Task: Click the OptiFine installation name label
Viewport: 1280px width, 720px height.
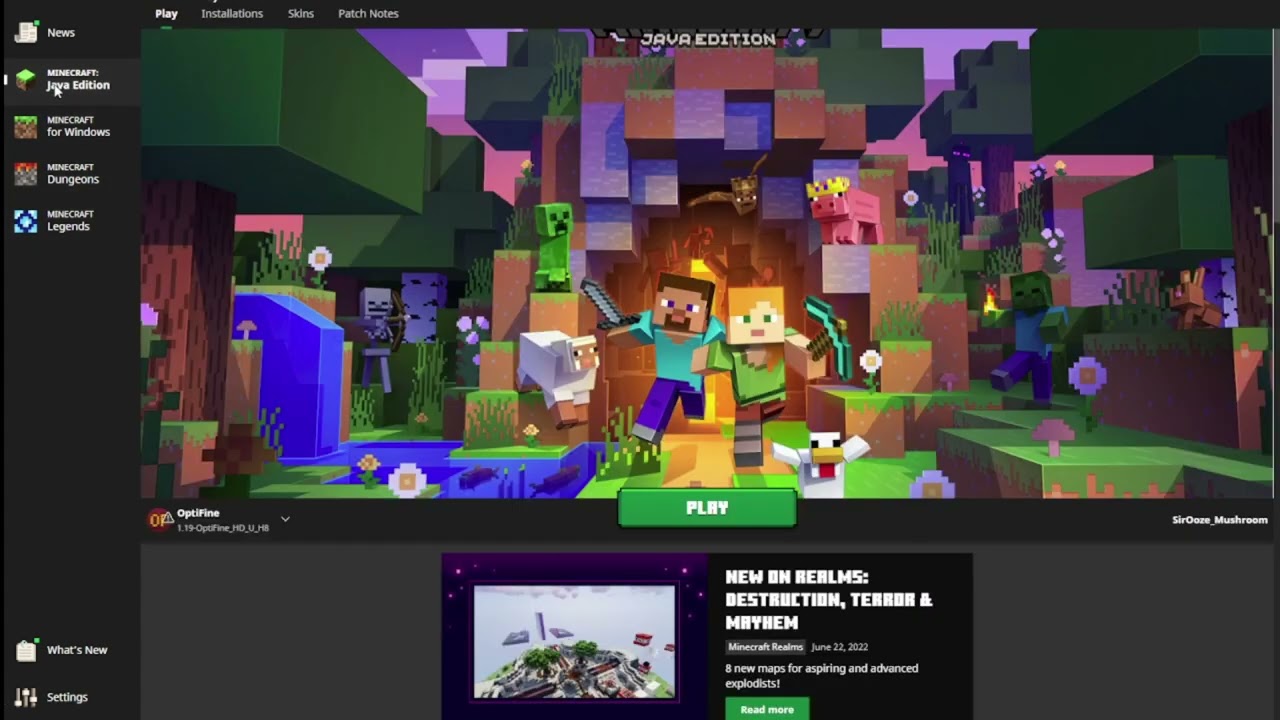Action: (x=198, y=513)
